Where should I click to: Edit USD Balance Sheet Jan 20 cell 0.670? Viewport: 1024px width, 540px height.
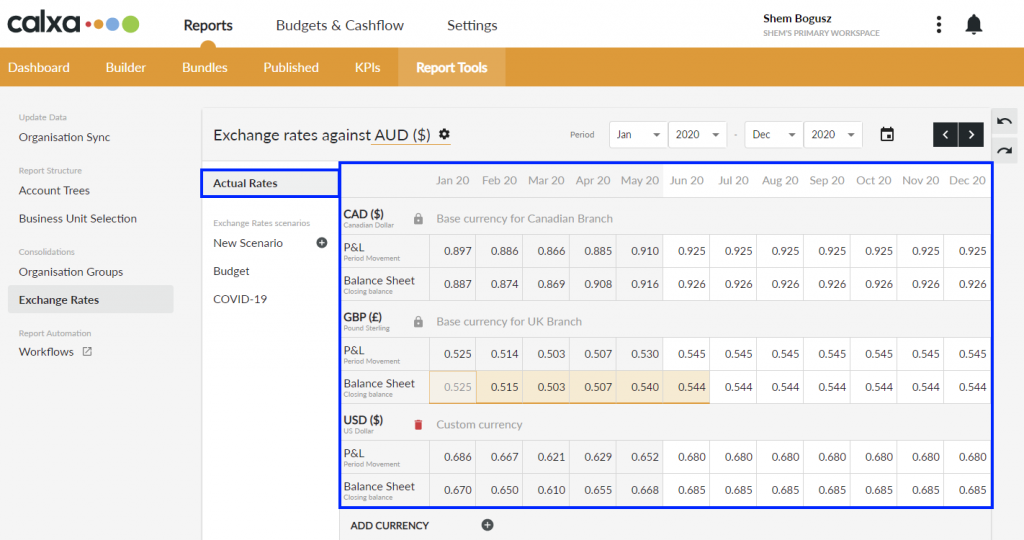click(x=453, y=490)
